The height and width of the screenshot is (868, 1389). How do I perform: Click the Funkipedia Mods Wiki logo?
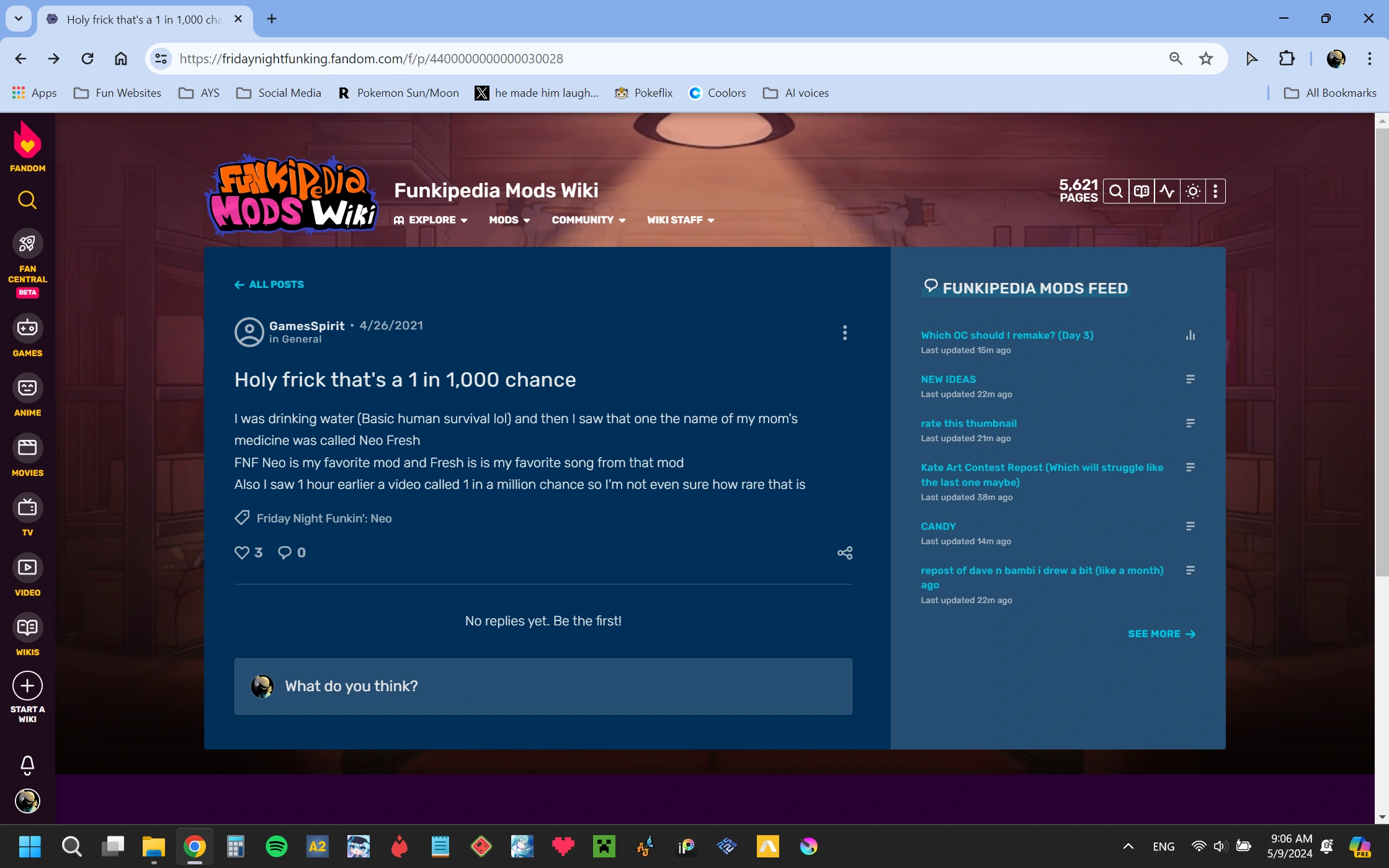pyautogui.click(x=291, y=195)
